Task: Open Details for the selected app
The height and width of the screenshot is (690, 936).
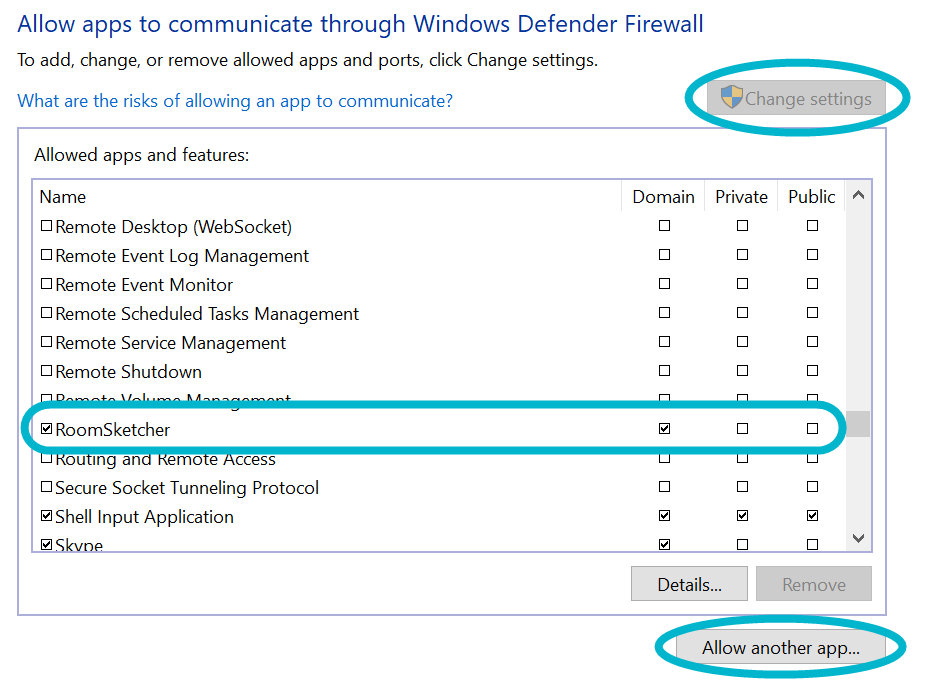Action: point(689,585)
